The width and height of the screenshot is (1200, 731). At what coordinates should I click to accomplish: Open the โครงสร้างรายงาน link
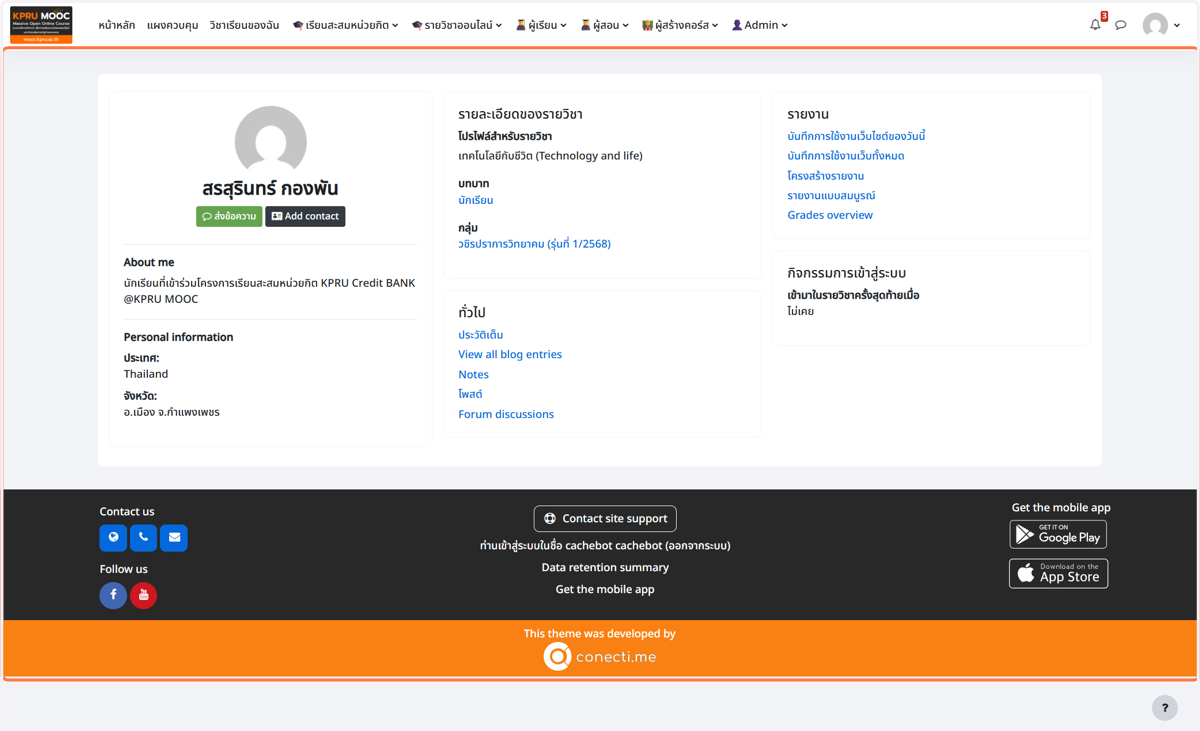coord(825,176)
